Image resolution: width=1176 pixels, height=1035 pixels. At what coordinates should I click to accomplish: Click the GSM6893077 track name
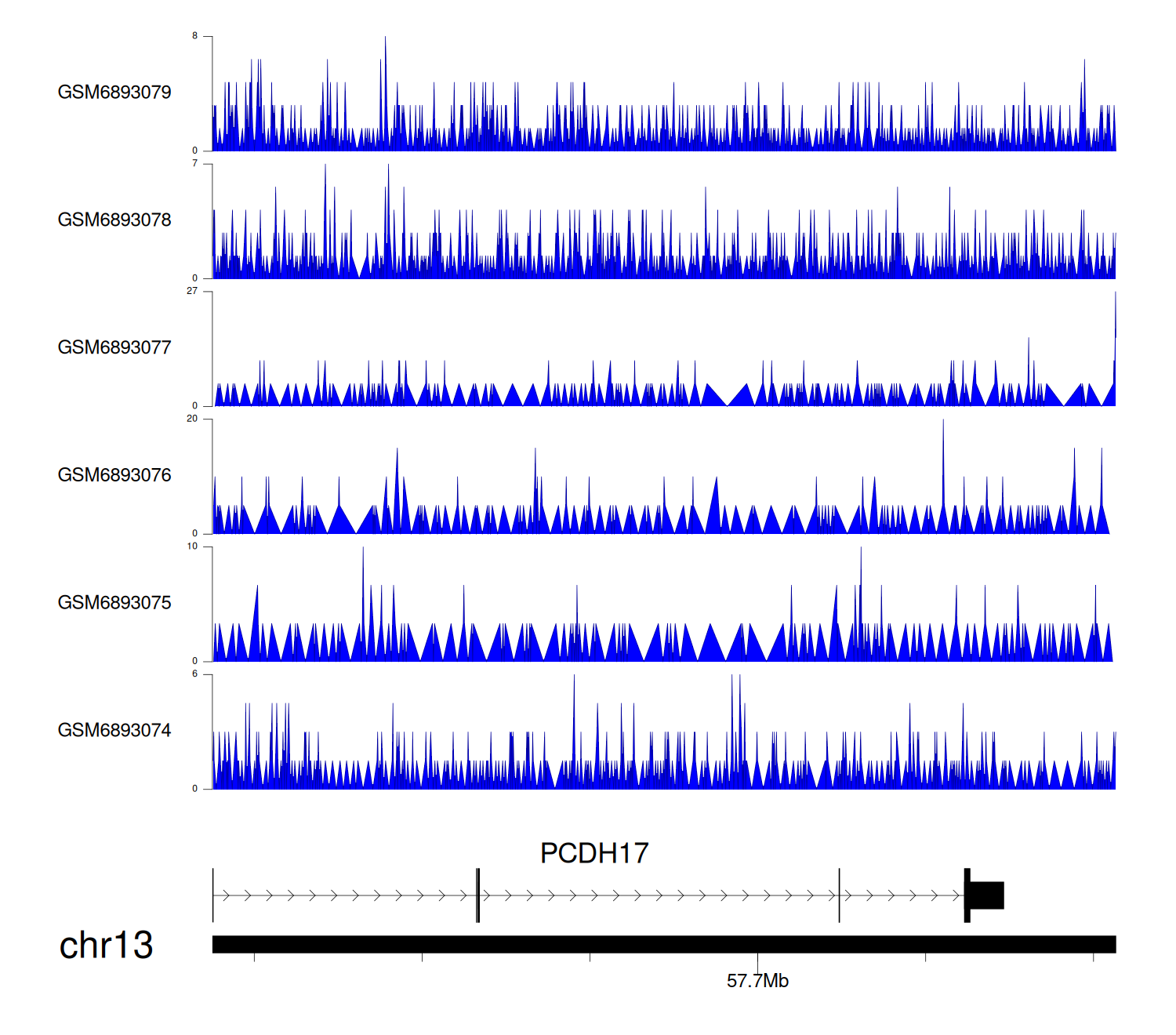114,347
